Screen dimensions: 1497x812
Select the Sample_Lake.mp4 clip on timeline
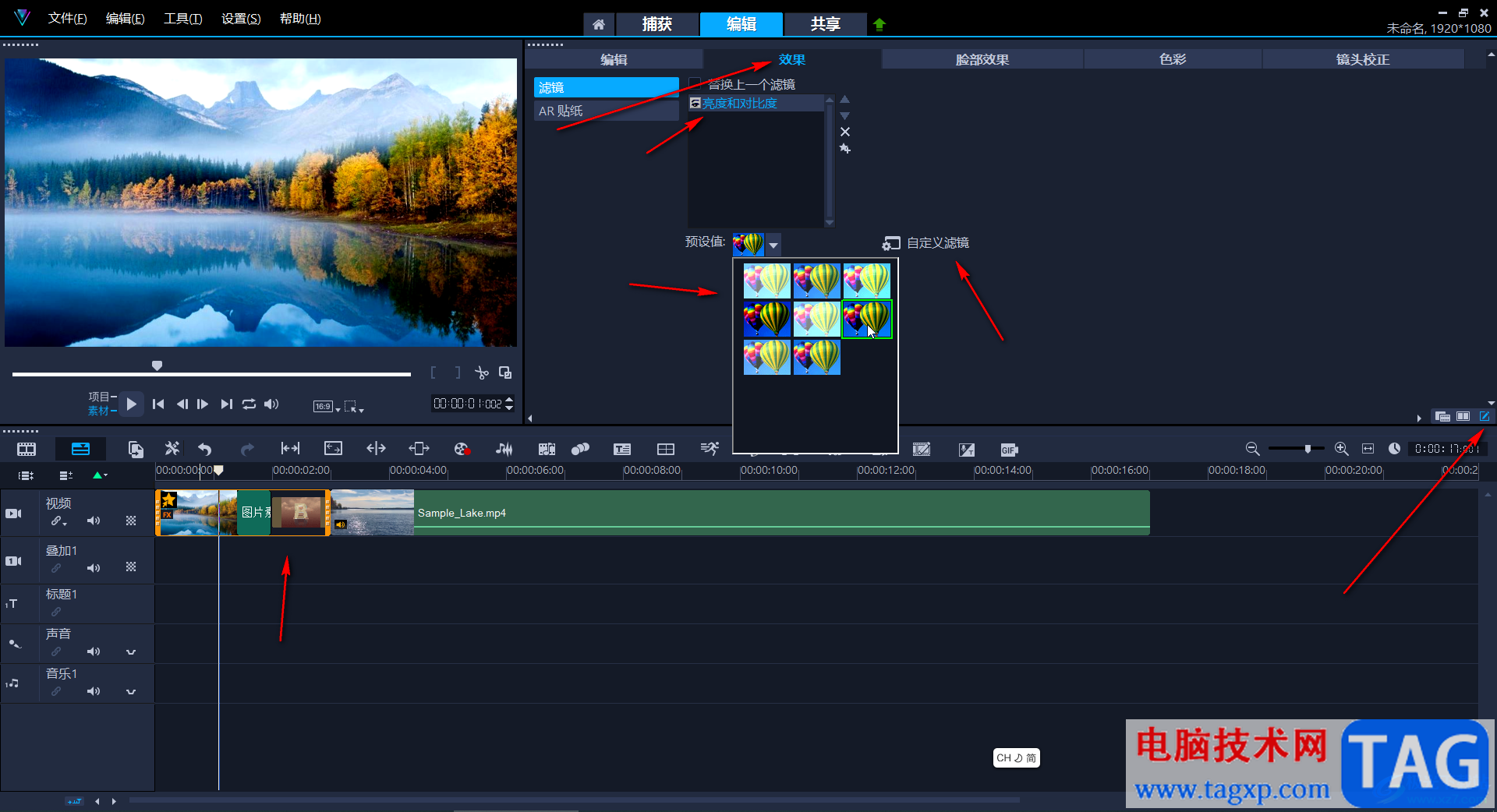click(x=740, y=513)
